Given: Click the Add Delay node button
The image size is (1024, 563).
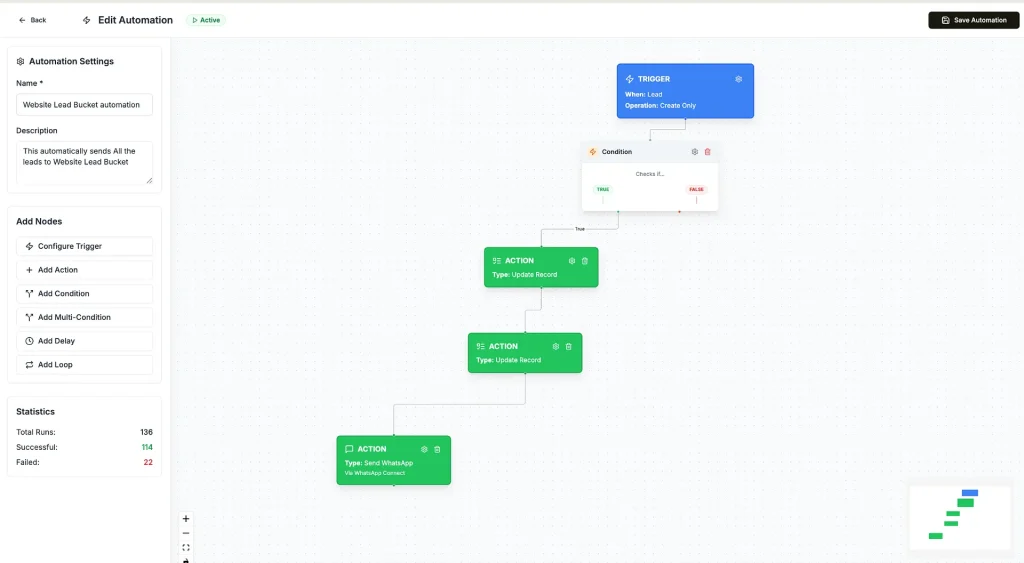Looking at the screenshot, I should [84, 341].
